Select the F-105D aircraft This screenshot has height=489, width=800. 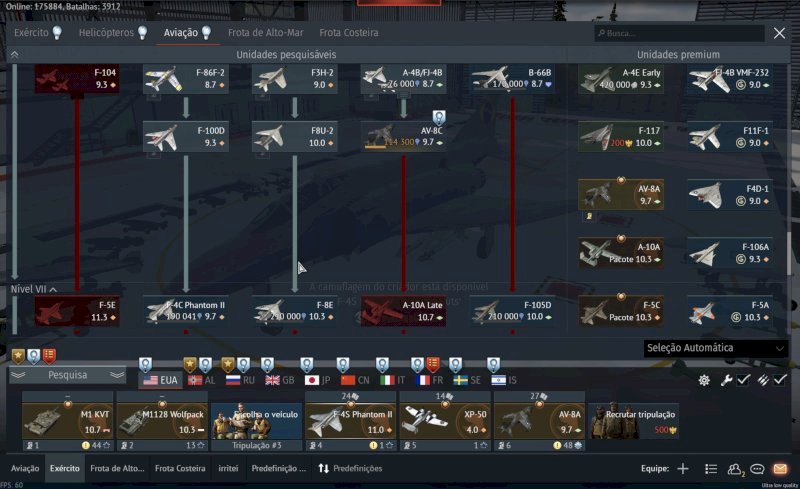(x=512, y=311)
